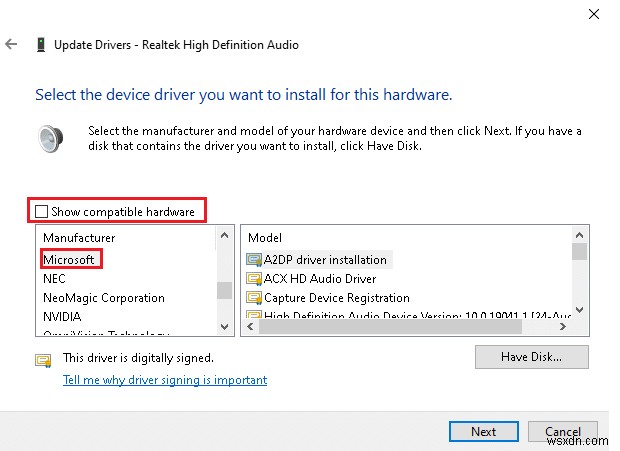
Task: Select NeoMagic Corporation manufacturer
Action: (104, 298)
